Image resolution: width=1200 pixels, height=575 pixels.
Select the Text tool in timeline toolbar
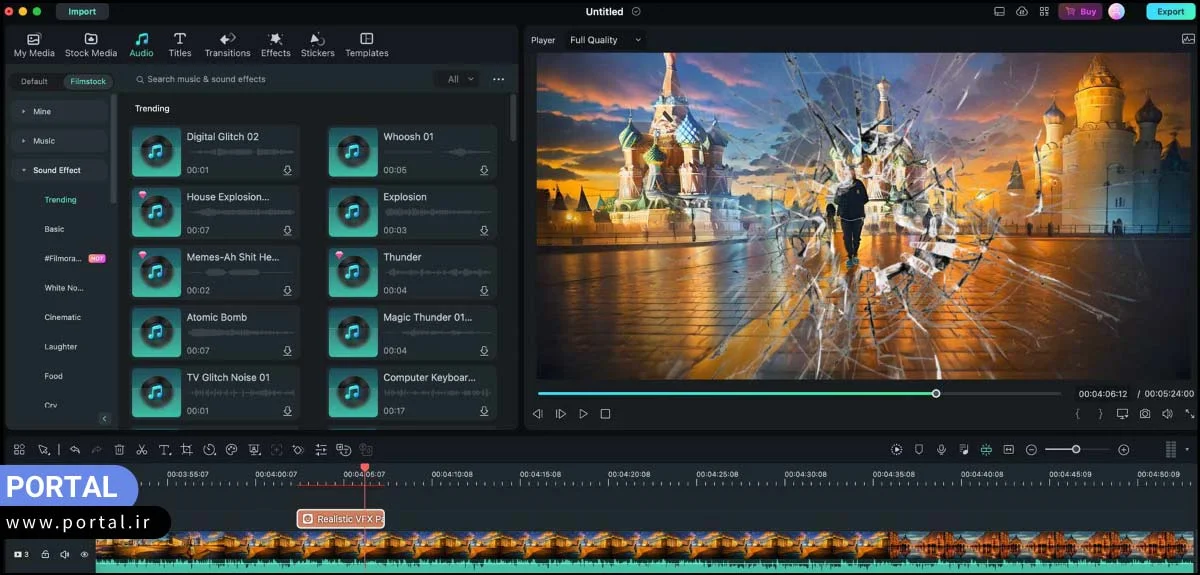[165, 450]
